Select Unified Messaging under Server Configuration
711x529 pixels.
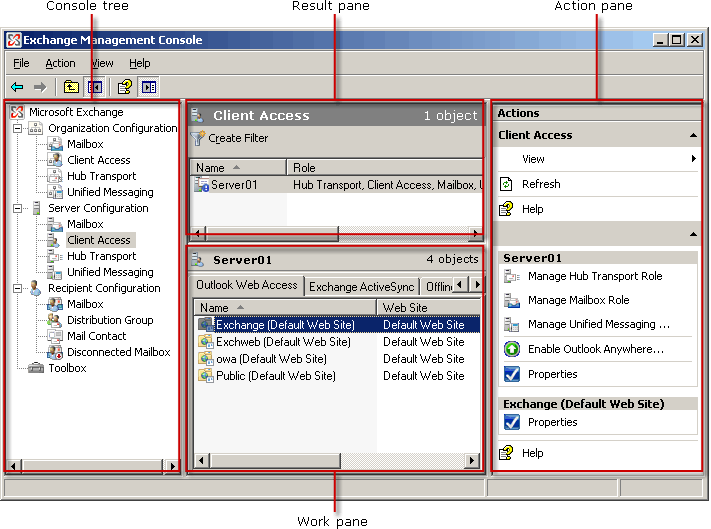pyautogui.click(x=110, y=272)
